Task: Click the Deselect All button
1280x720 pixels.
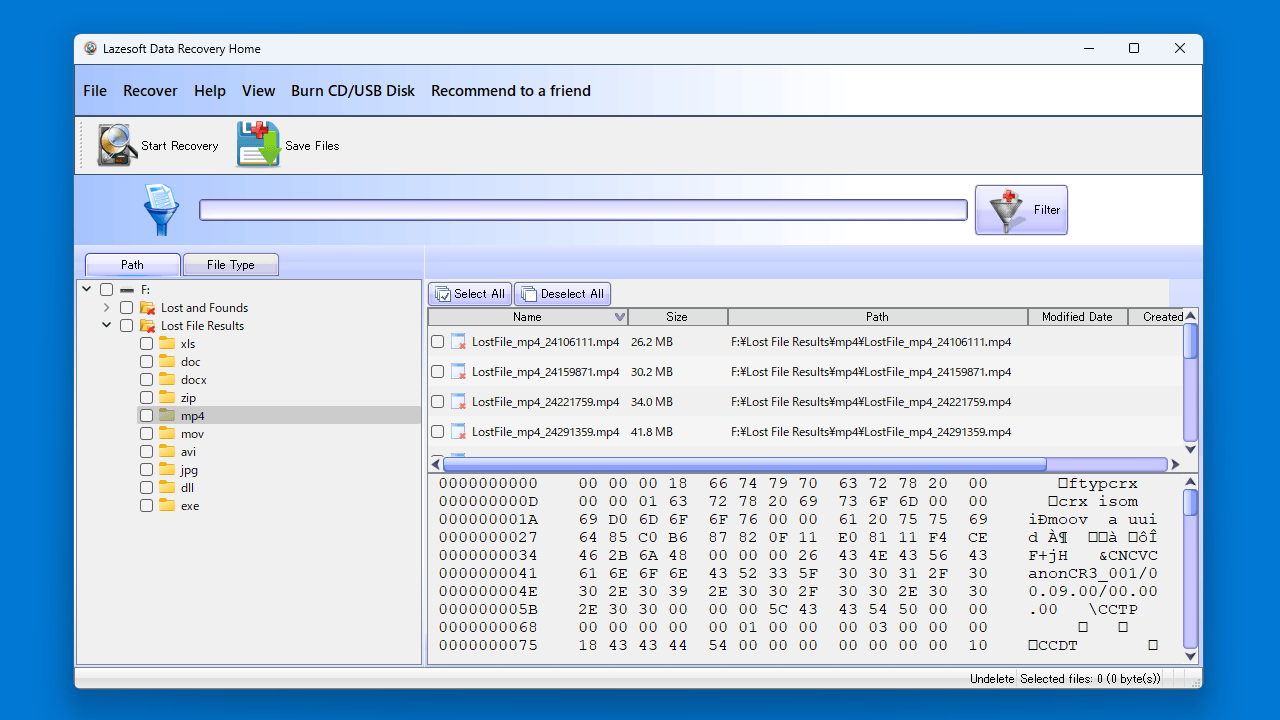Action: (563, 294)
